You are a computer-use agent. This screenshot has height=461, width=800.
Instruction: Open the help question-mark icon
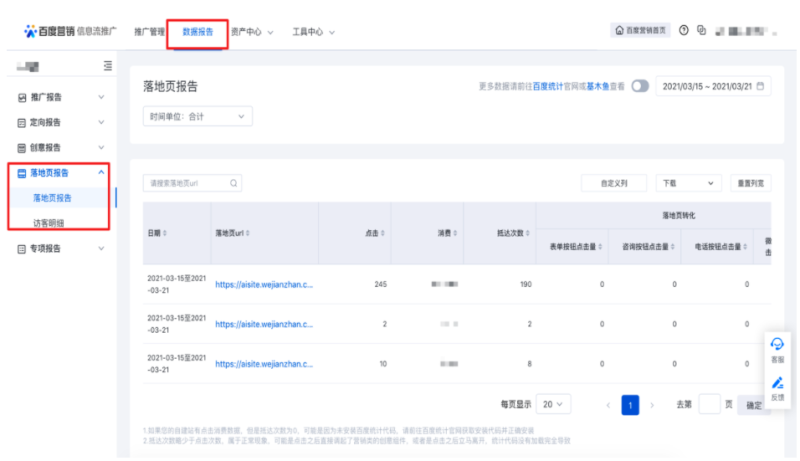tap(684, 31)
